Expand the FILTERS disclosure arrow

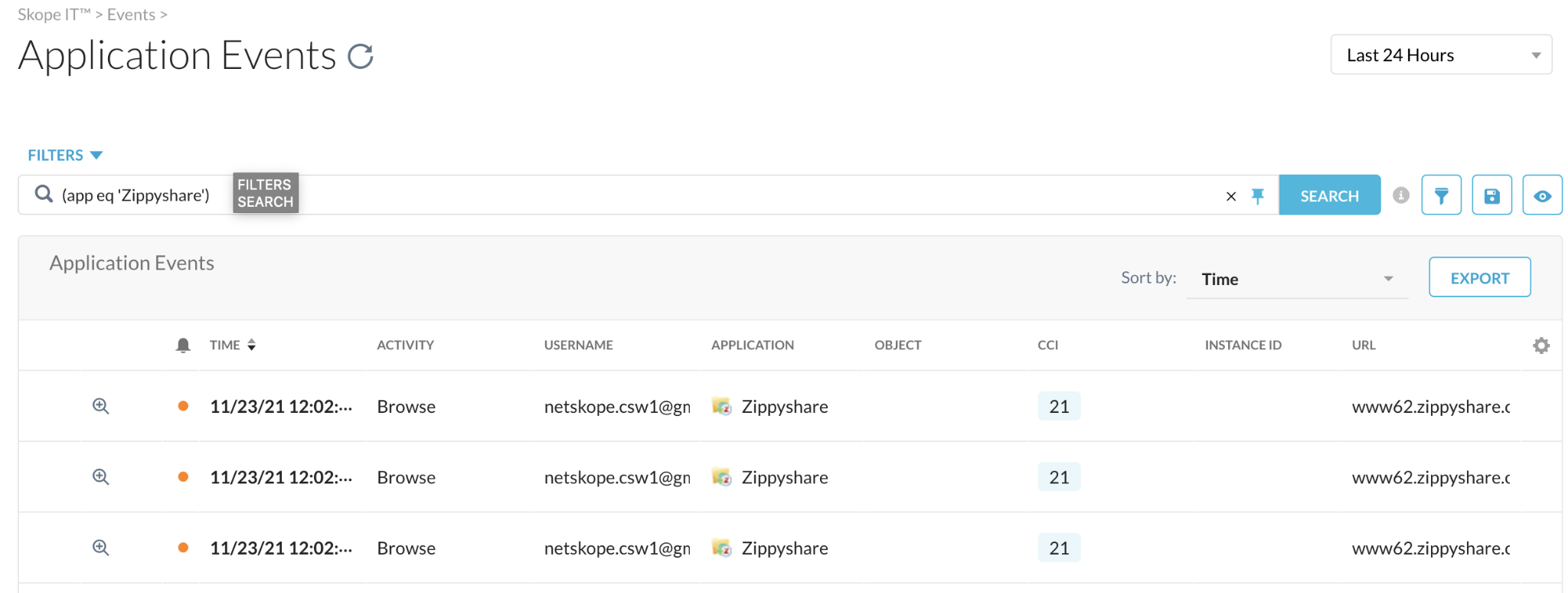point(96,156)
